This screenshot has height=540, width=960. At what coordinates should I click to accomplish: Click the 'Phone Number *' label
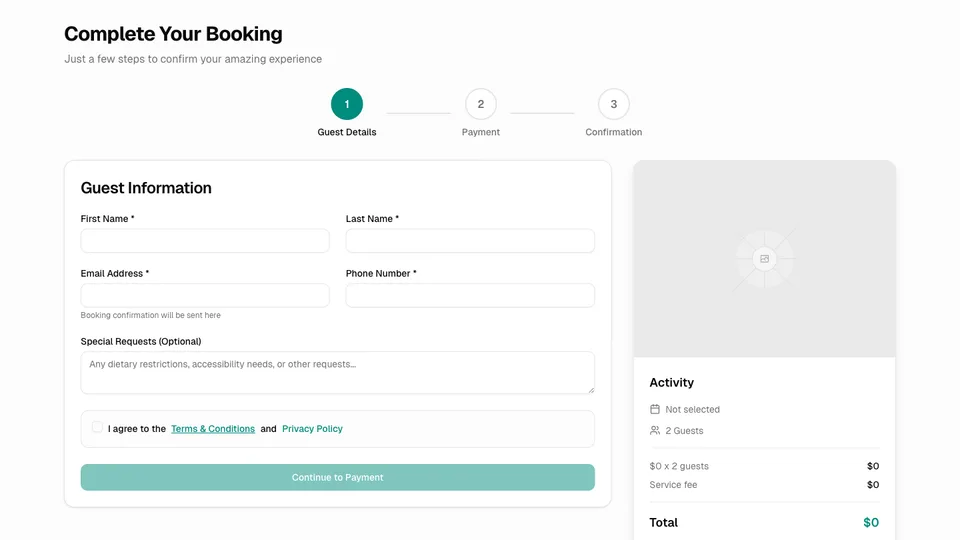tap(381, 274)
